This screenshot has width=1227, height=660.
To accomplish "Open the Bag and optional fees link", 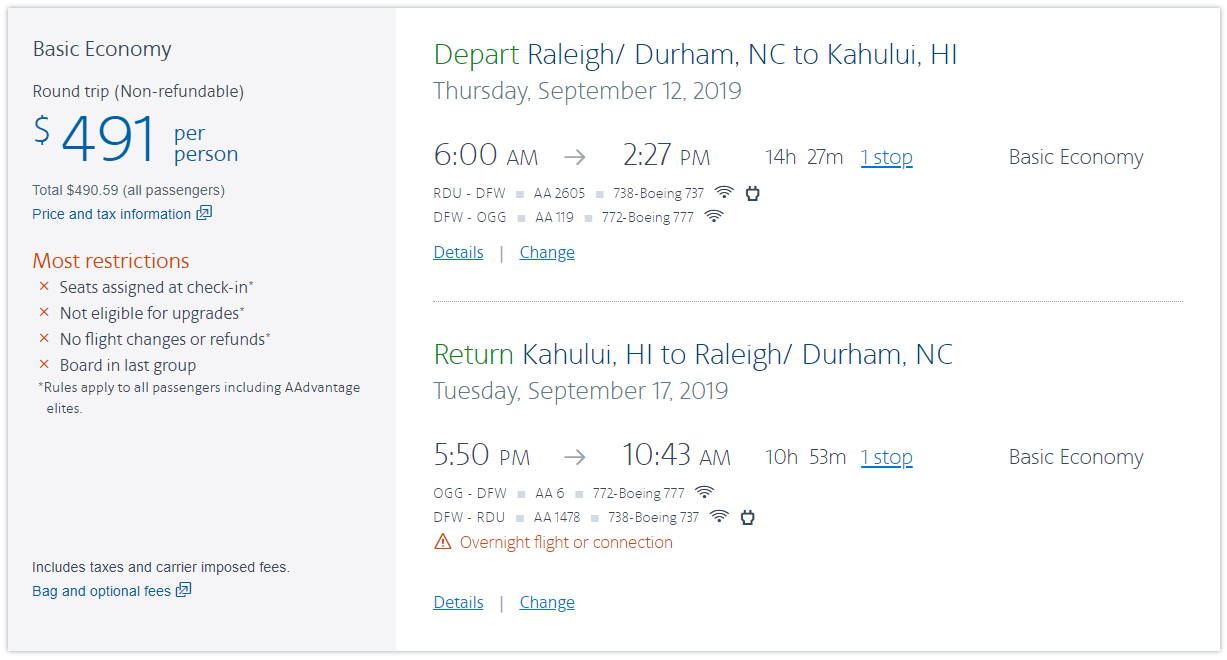I will [x=101, y=591].
